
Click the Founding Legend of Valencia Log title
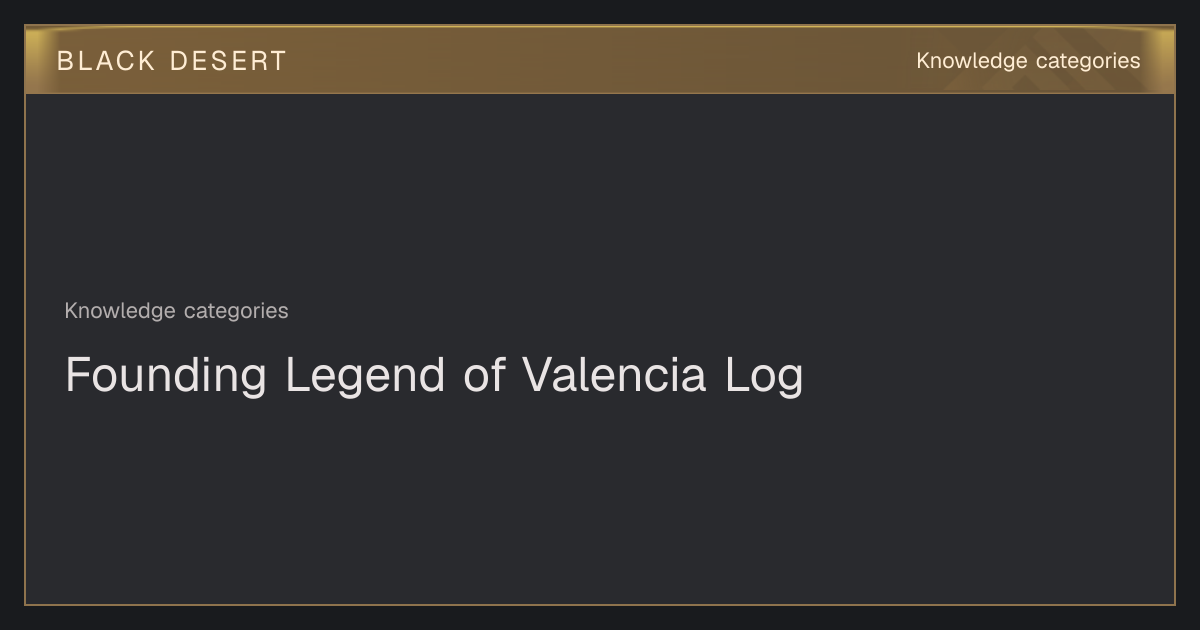point(434,376)
